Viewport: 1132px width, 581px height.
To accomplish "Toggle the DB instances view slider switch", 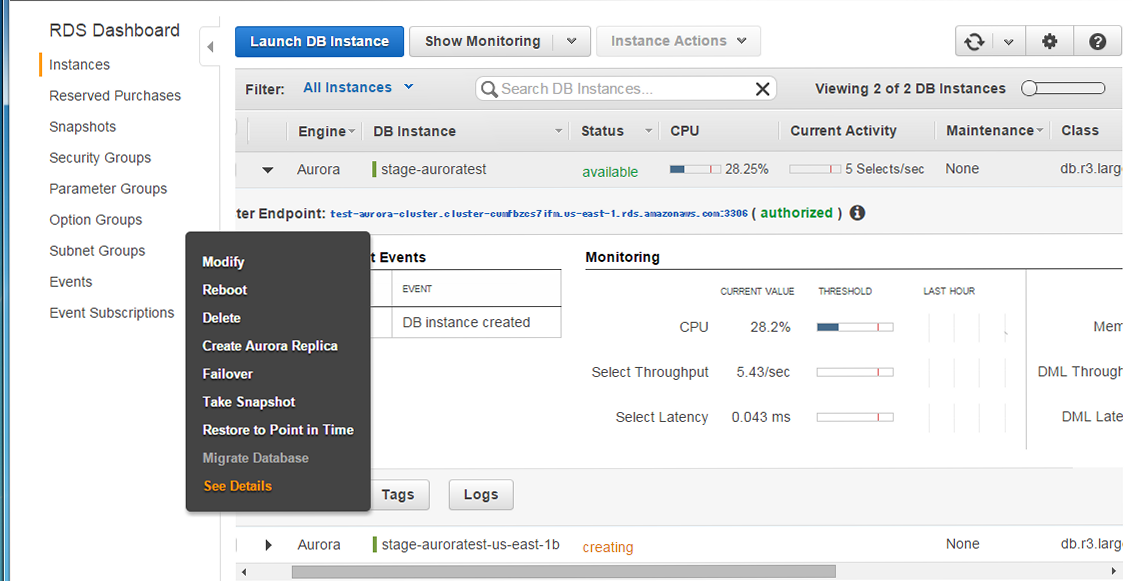I will (1063, 88).
